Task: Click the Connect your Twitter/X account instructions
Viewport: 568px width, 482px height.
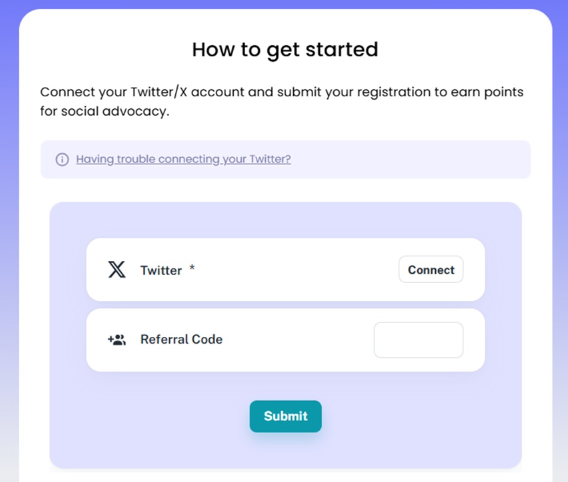Action: coord(281,101)
